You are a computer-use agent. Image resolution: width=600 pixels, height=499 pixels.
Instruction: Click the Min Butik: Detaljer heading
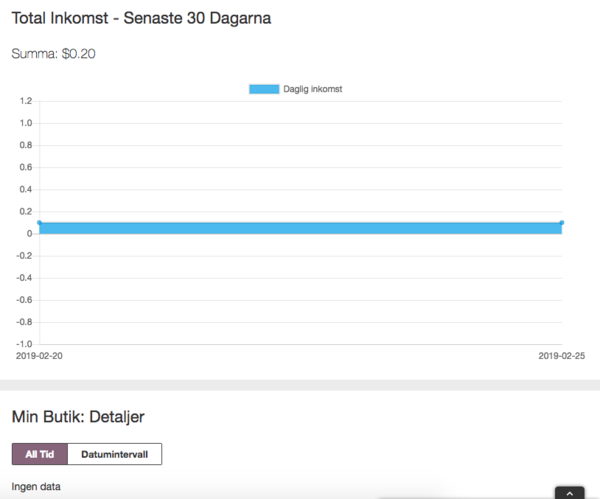click(79, 415)
